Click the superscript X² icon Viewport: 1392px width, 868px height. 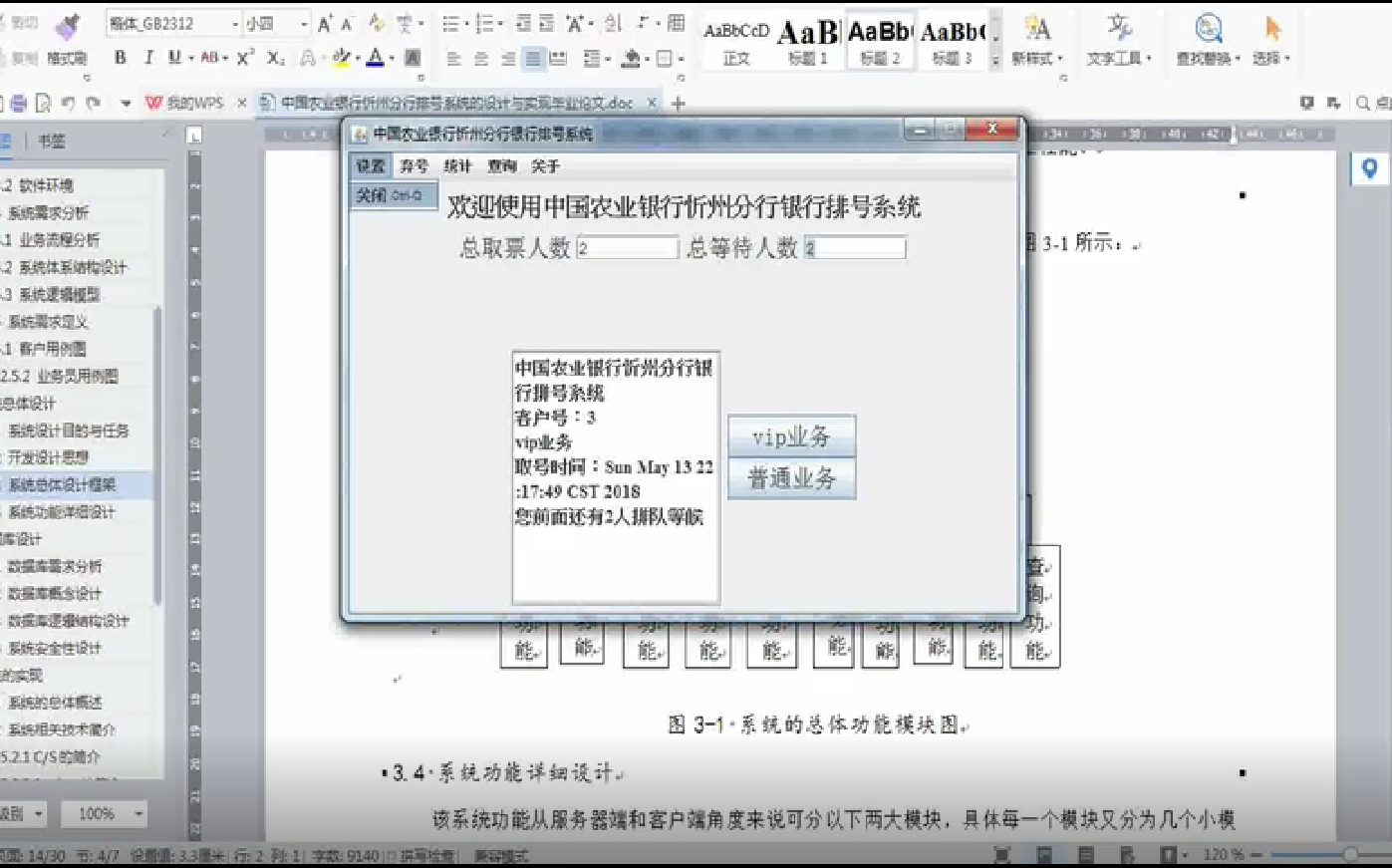pyautogui.click(x=245, y=58)
